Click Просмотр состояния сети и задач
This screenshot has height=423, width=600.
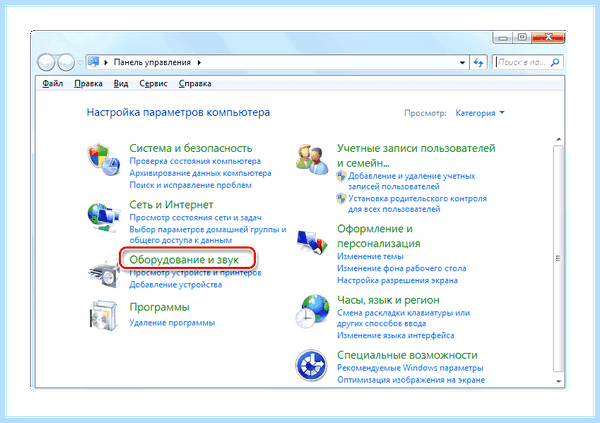pos(195,217)
